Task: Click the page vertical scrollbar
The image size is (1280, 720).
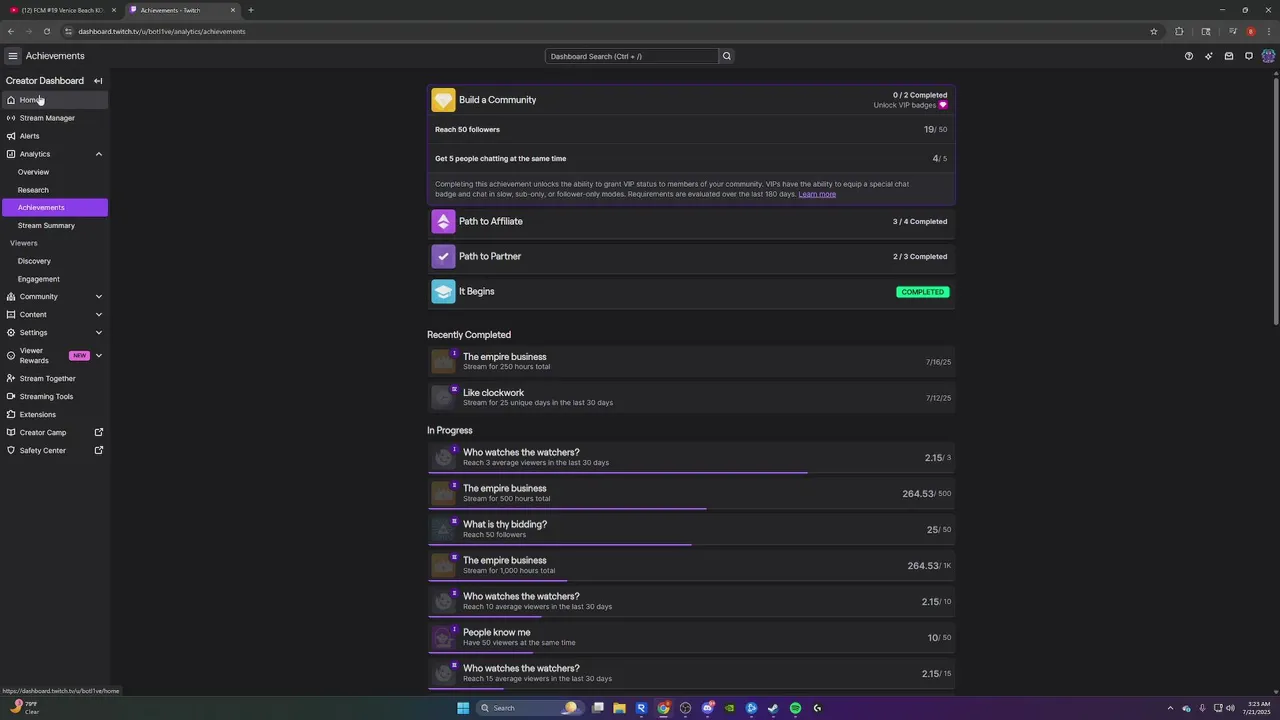Action: click(x=1276, y=200)
